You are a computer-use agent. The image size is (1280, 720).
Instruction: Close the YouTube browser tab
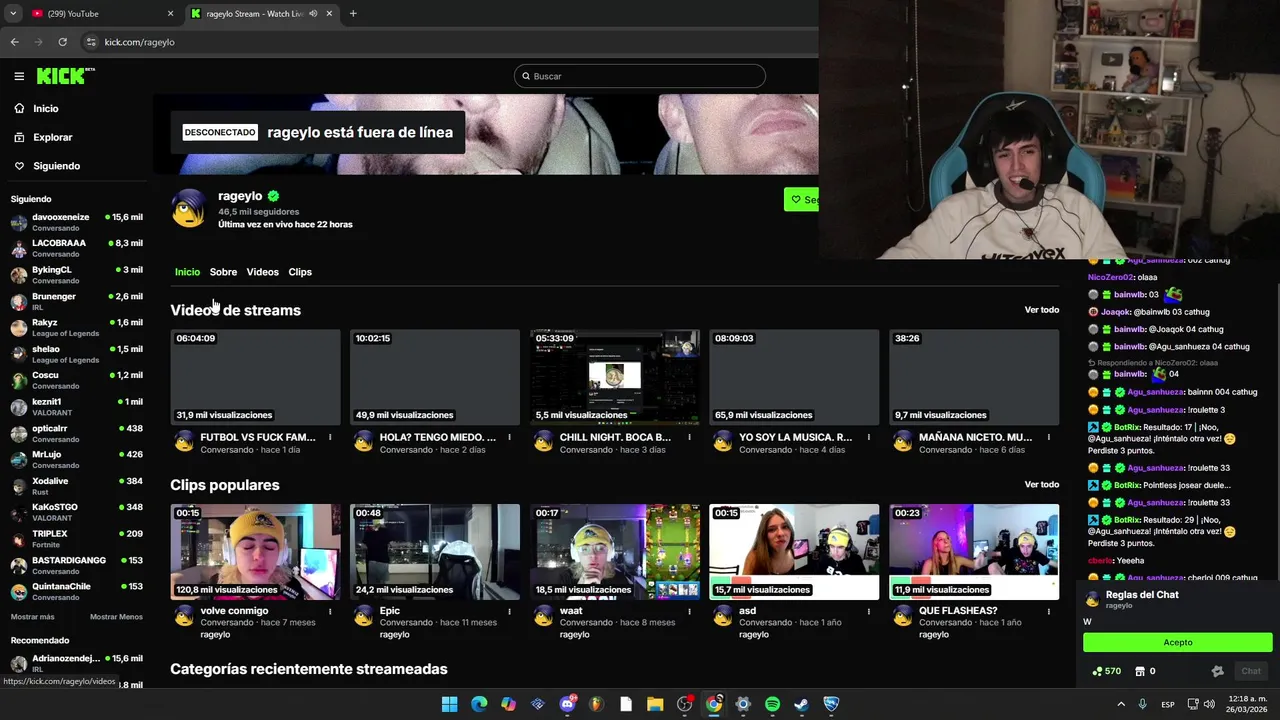point(170,14)
